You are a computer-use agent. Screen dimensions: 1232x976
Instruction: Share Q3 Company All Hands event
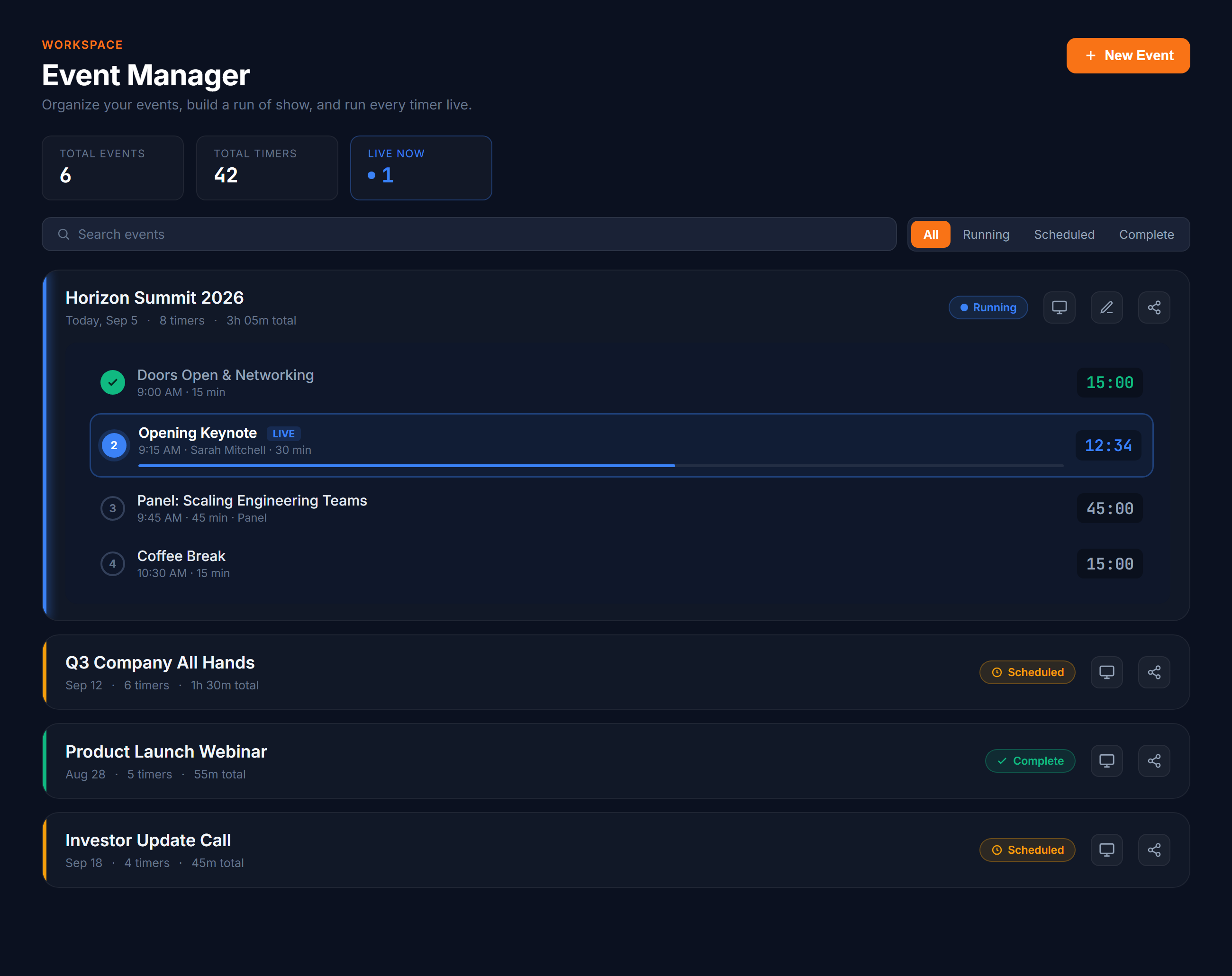(1154, 672)
